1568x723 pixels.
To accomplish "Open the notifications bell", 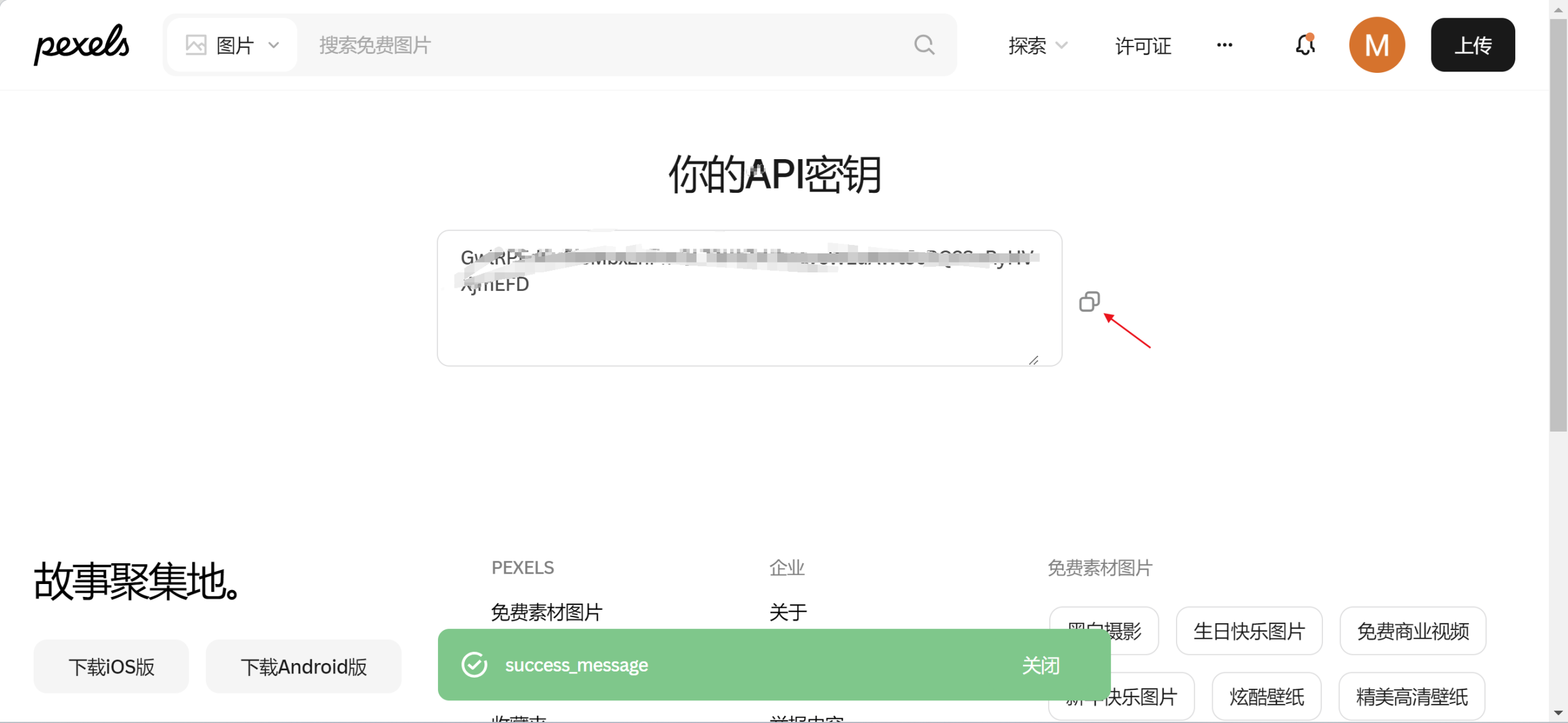I will click(x=1305, y=45).
